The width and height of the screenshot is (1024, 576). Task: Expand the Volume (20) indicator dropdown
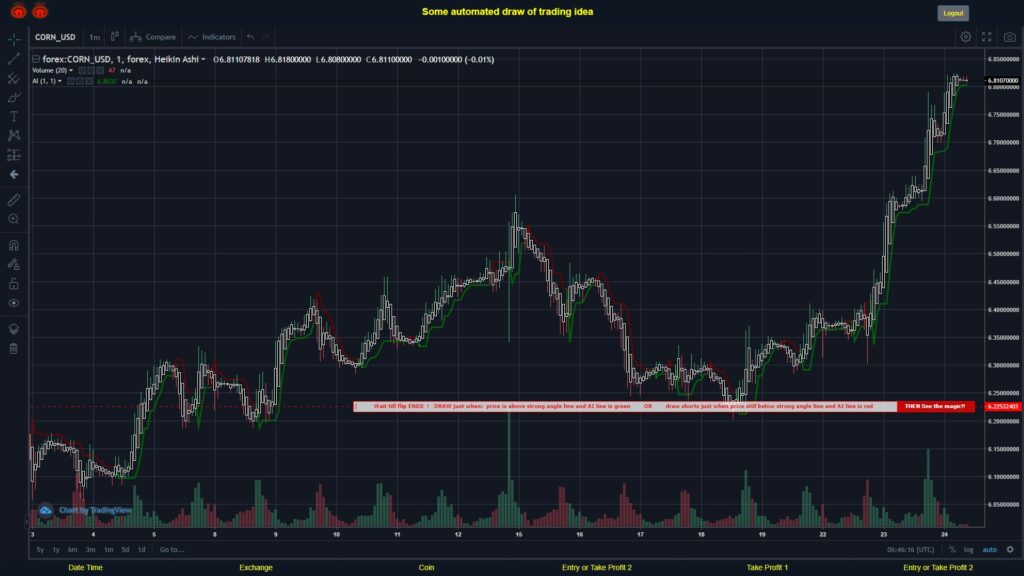click(71, 71)
